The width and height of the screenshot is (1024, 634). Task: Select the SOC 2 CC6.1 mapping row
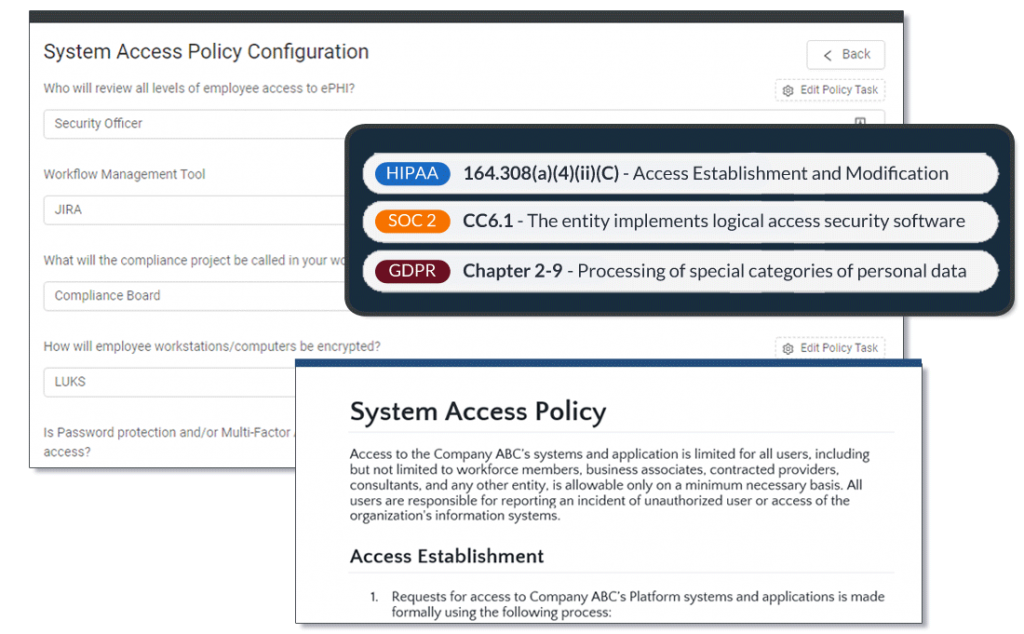[x=680, y=222]
